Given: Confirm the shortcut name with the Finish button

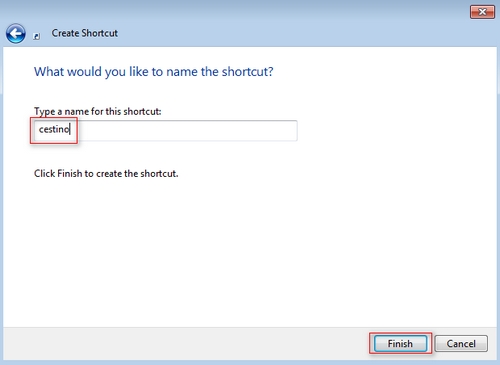Looking at the screenshot, I should tap(400, 343).
